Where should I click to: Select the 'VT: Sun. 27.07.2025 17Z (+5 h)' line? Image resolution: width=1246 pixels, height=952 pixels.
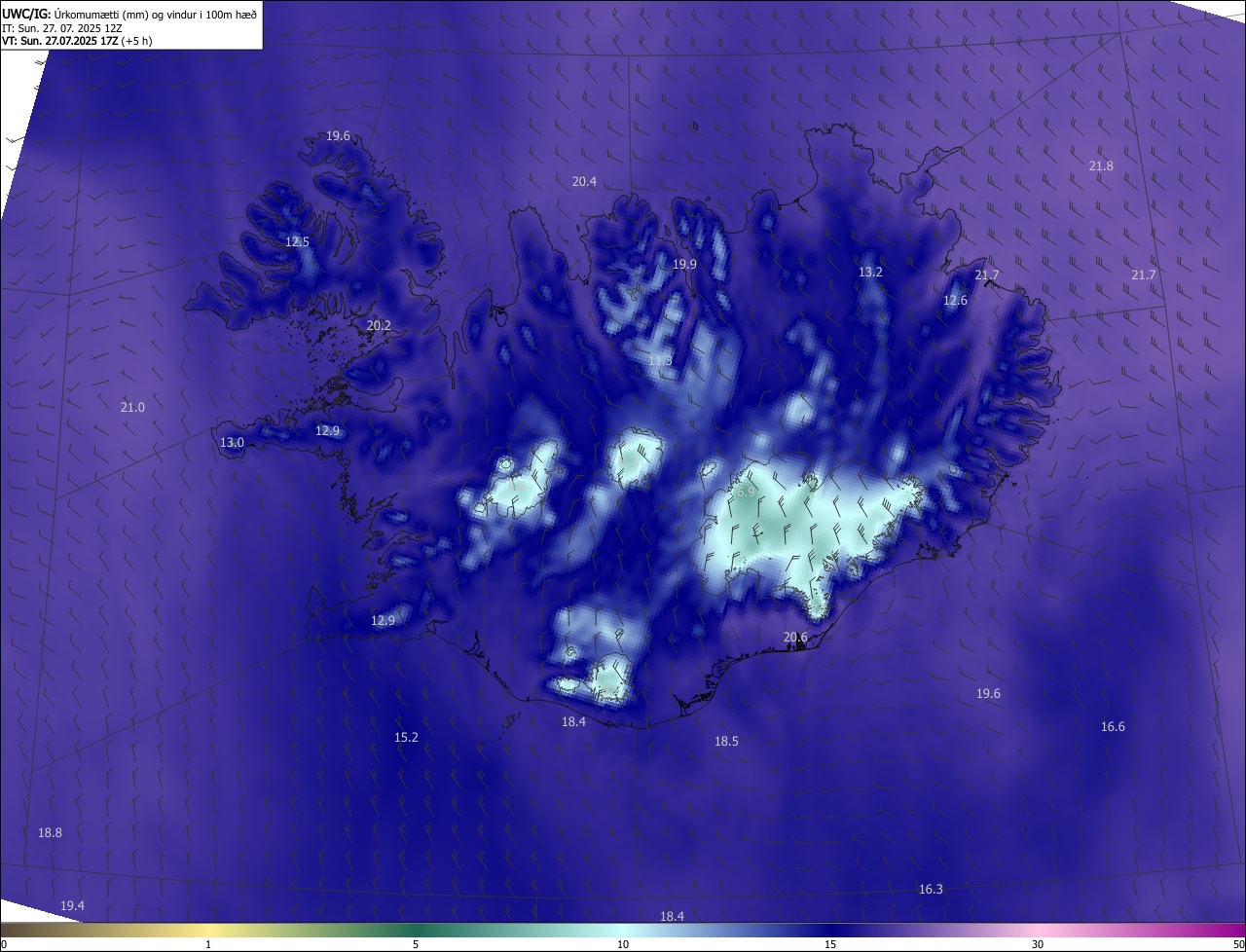point(77,41)
